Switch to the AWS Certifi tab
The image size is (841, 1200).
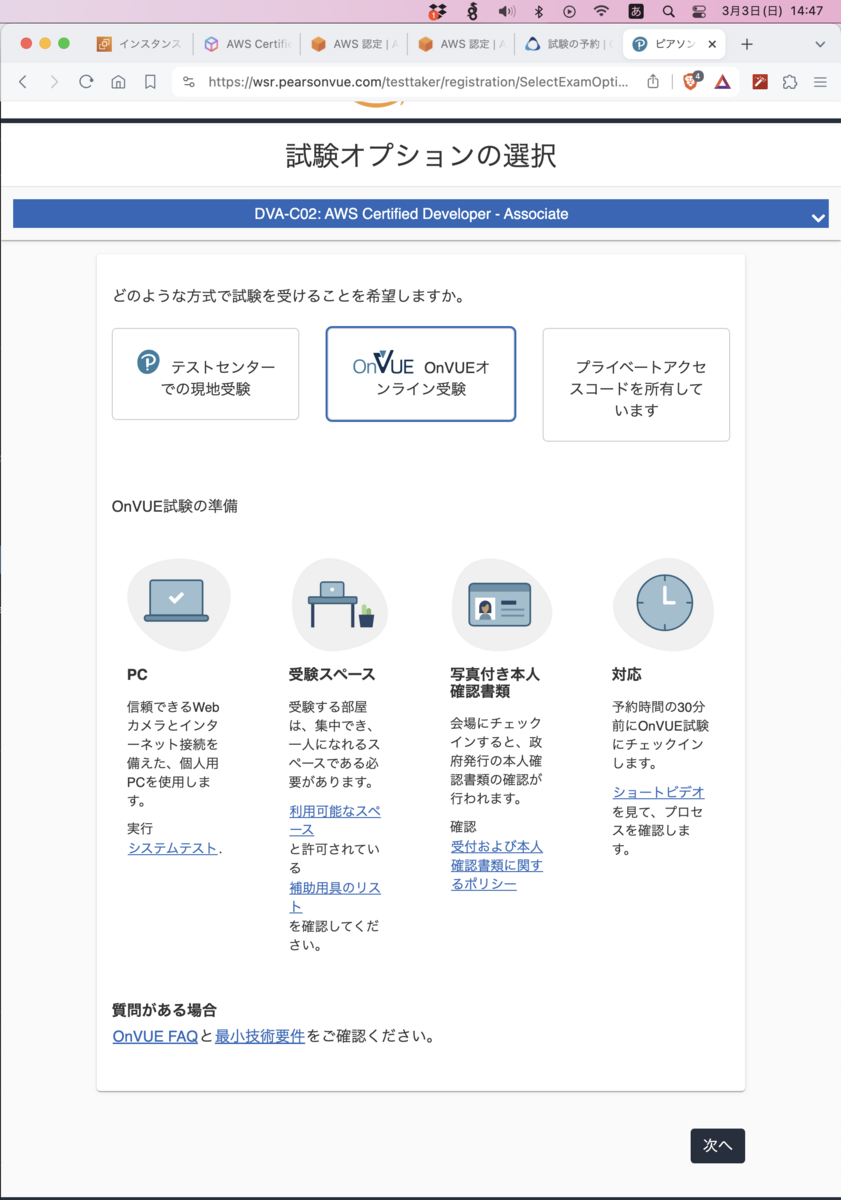pyautogui.click(x=247, y=44)
